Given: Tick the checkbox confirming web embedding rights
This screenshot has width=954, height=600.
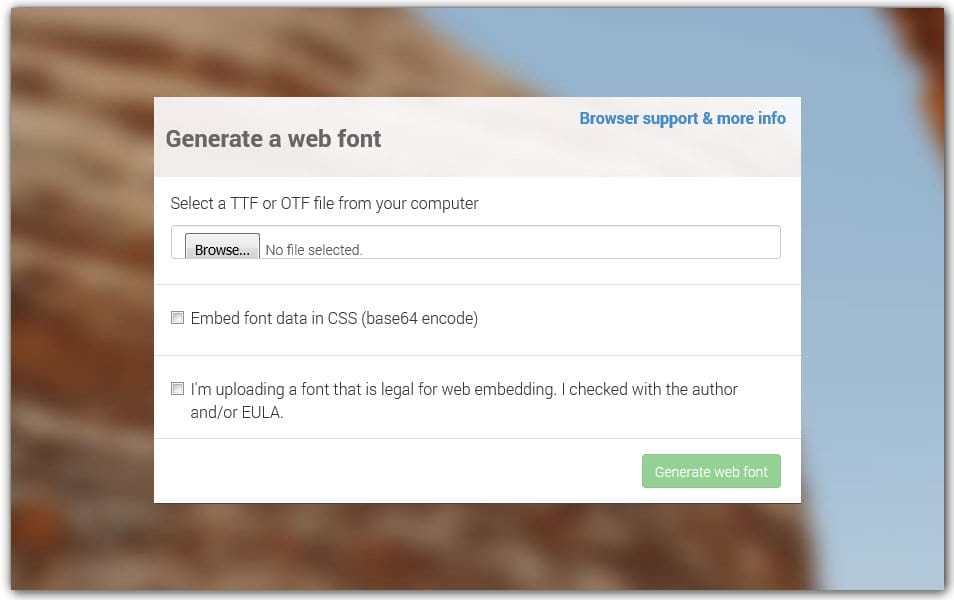Looking at the screenshot, I should tap(177, 388).
